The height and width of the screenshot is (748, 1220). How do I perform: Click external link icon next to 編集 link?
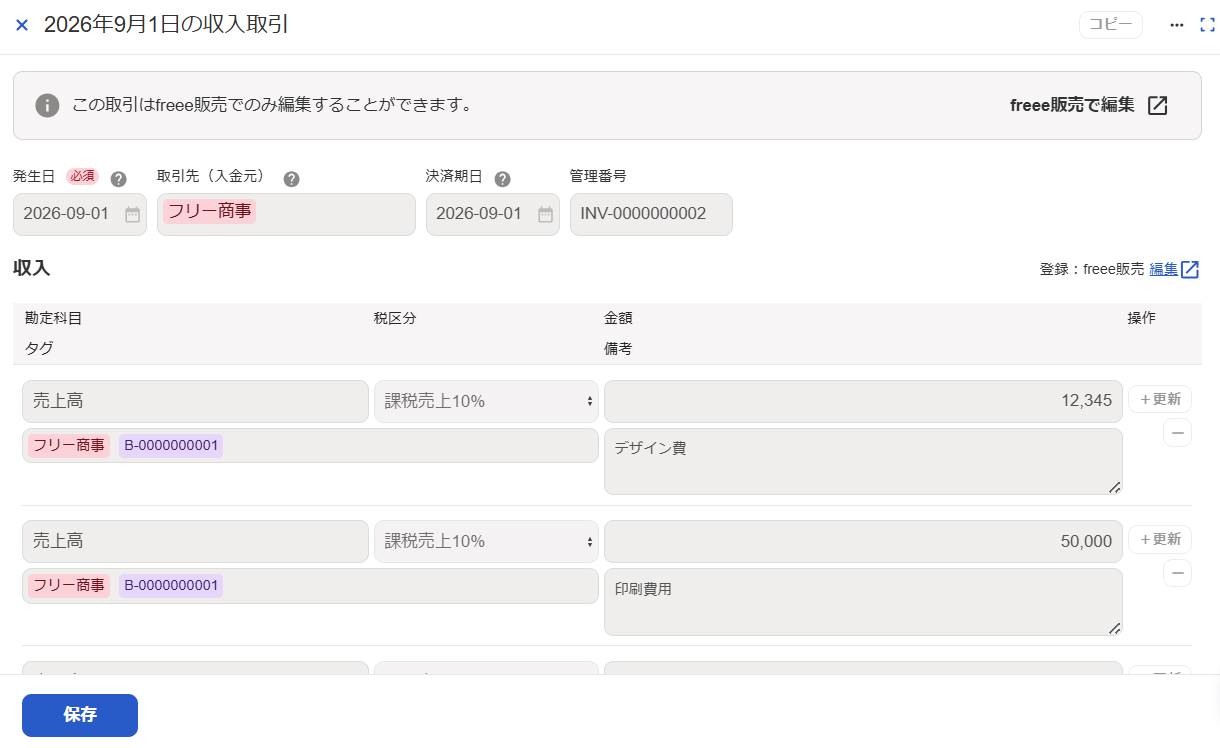[1190, 269]
